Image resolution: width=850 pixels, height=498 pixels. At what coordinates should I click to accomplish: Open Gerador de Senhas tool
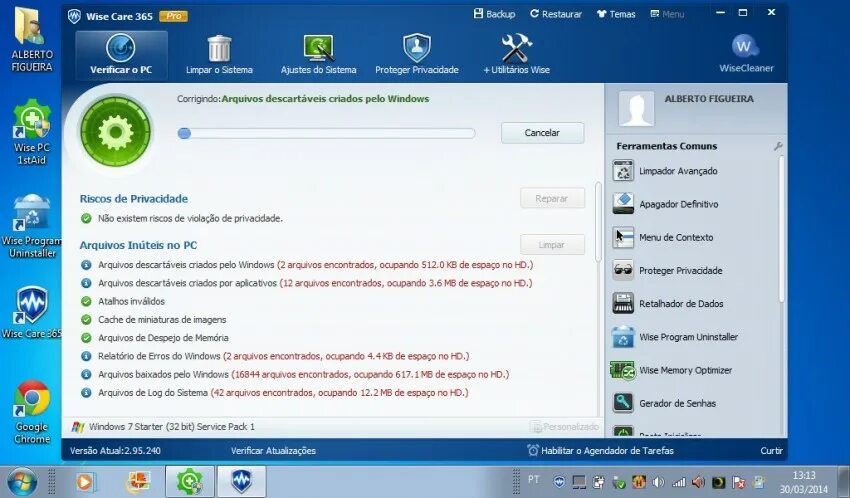coord(664,404)
